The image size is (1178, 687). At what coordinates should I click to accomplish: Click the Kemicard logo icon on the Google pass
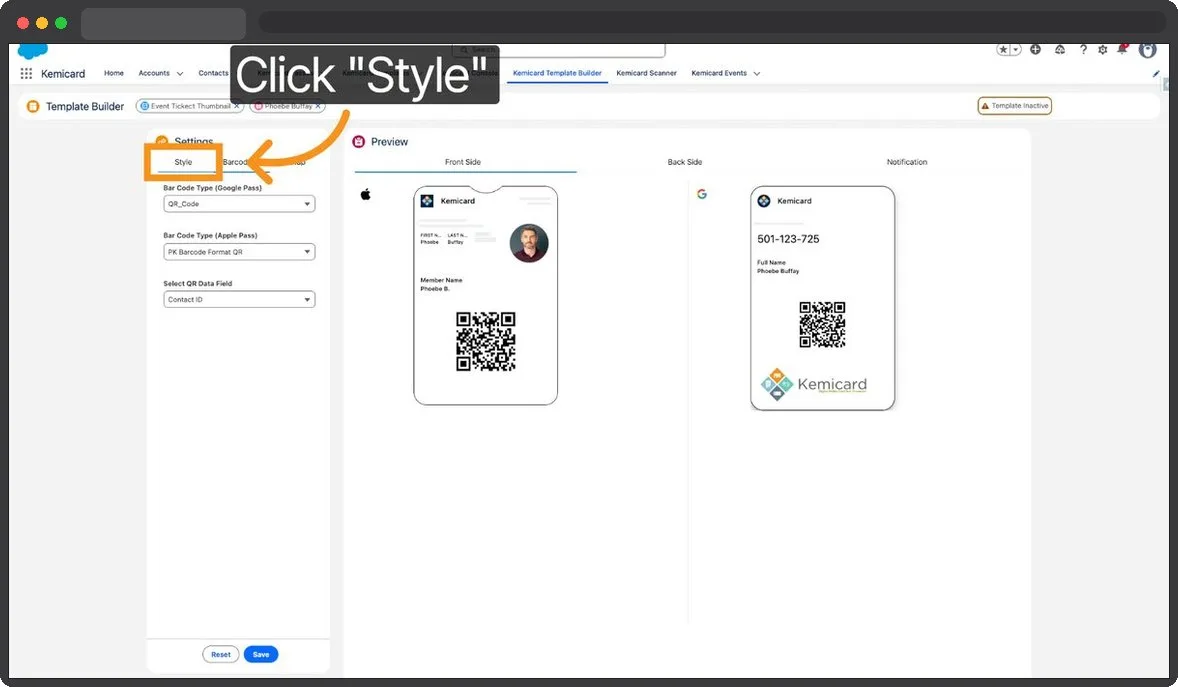click(764, 201)
